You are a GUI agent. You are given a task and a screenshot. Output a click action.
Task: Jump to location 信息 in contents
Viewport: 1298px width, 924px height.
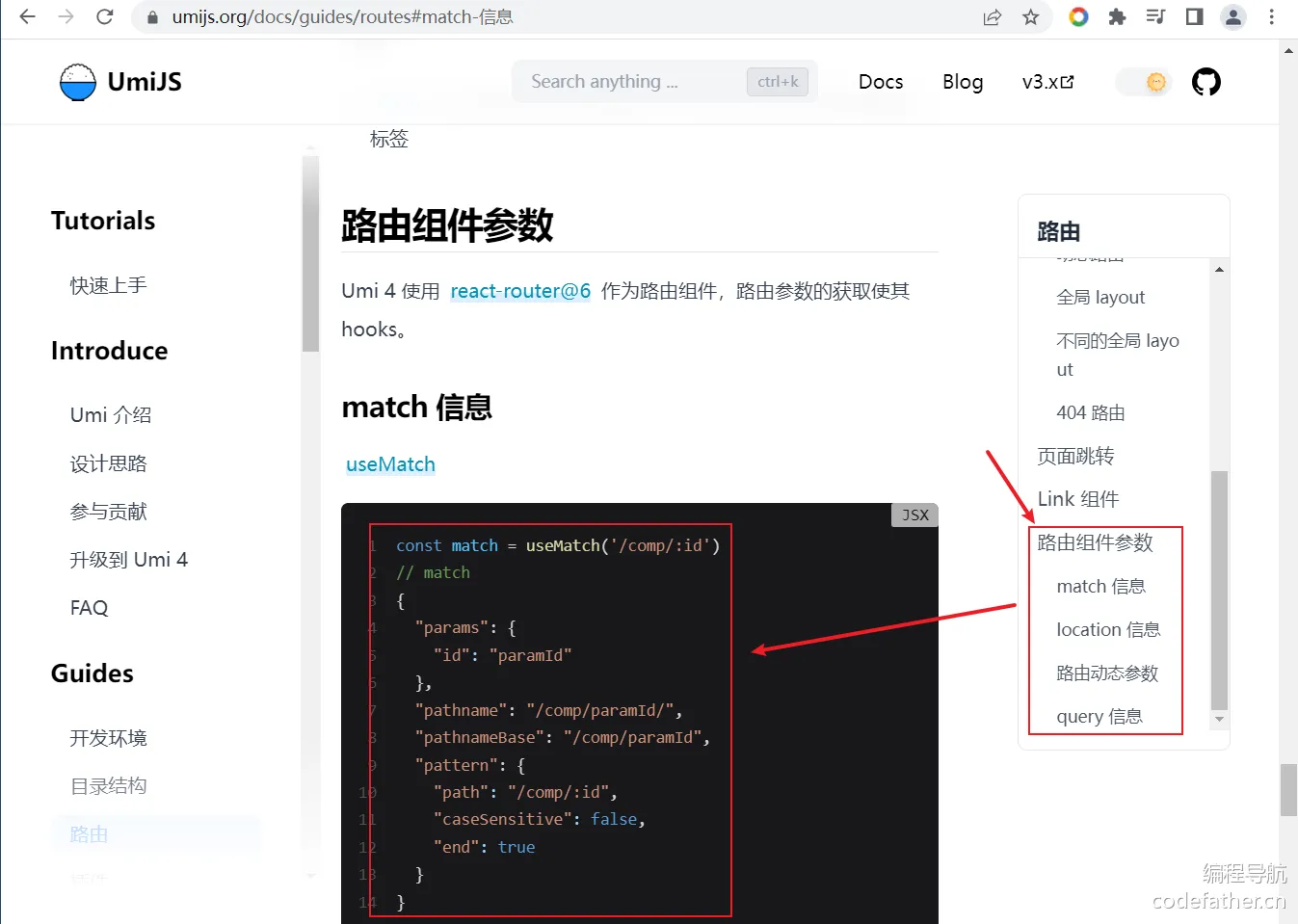pyautogui.click(x=1108, y=630)
